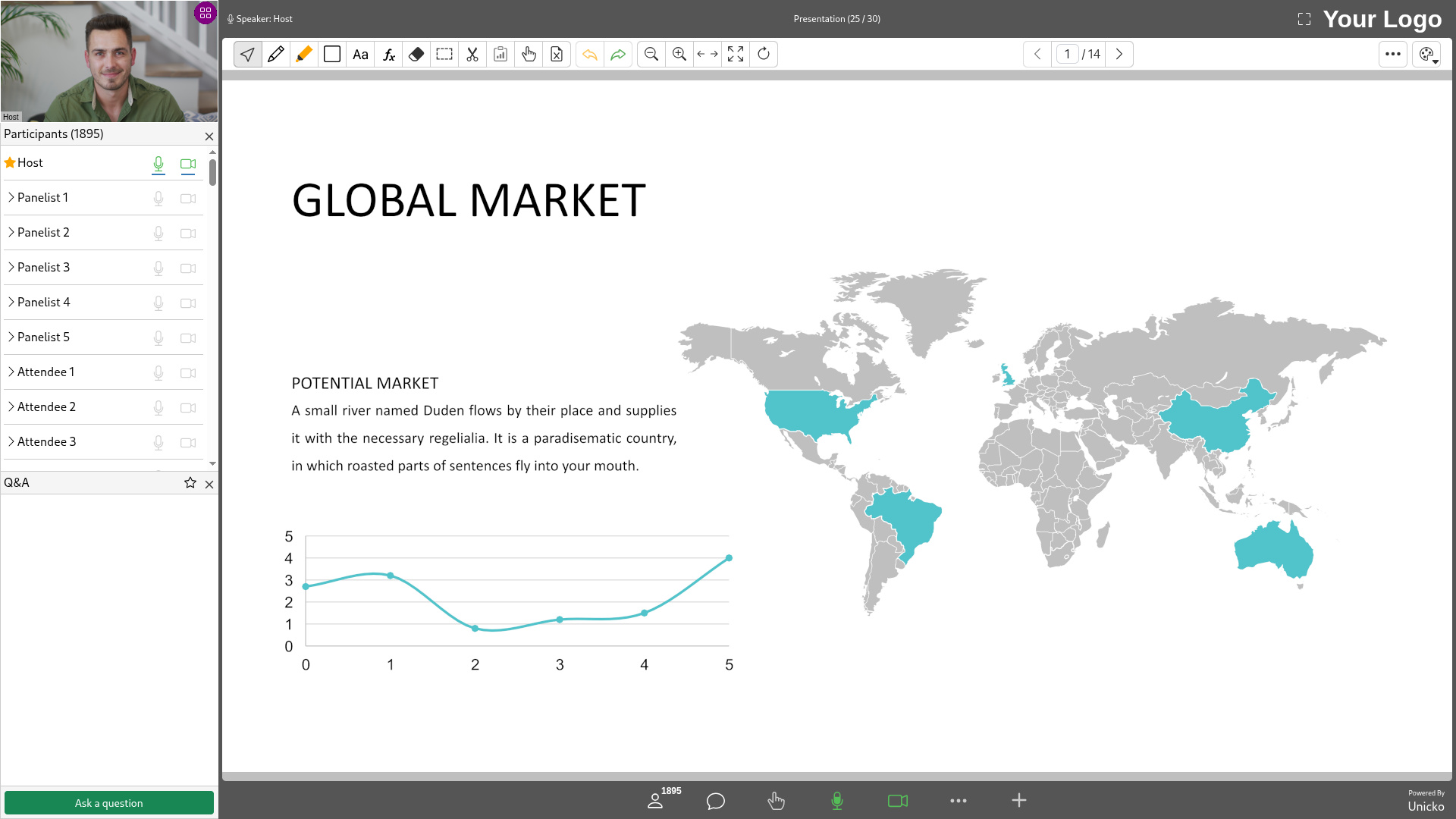Turn off the bottom bar camera
Viewport: 1456px width, 819px height.
click(898, 801)
